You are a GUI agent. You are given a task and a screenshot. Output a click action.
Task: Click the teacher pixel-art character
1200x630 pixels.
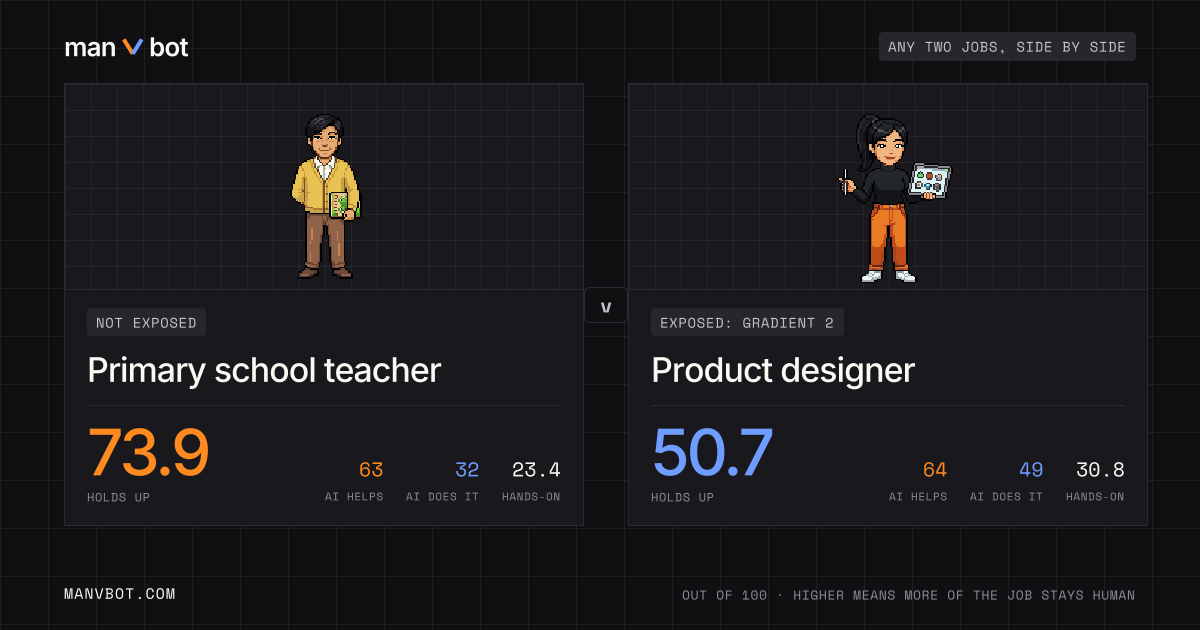tap(326, 196)
